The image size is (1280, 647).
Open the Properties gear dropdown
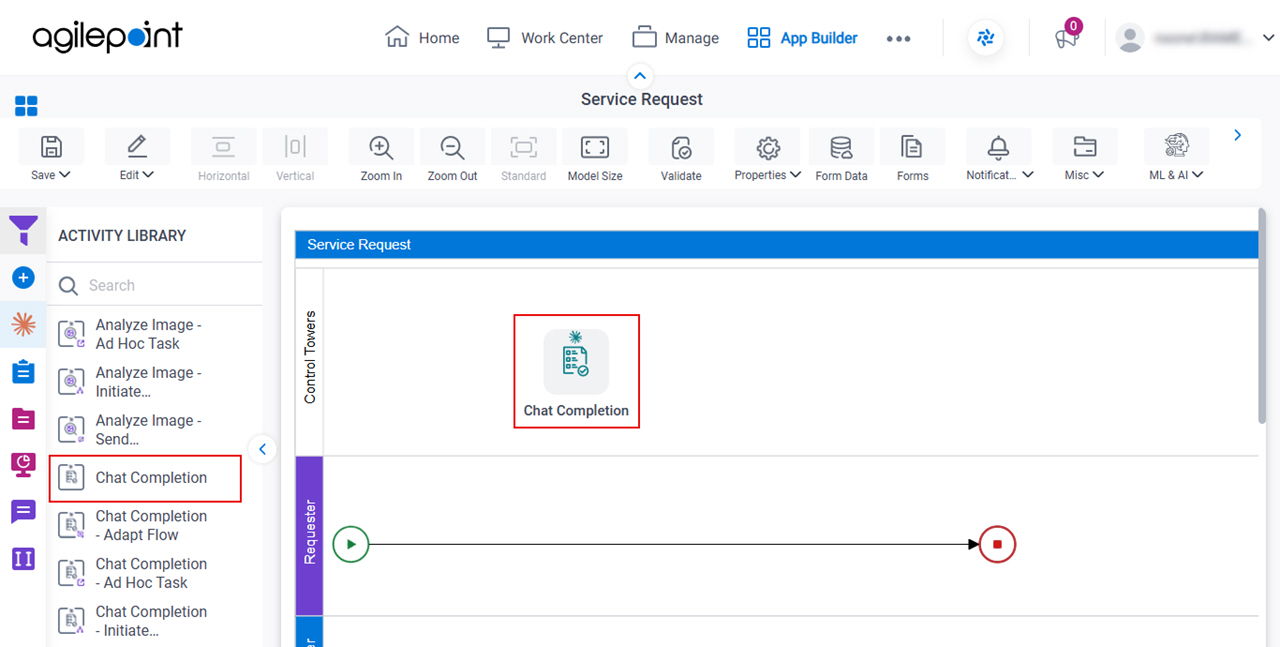768,157
